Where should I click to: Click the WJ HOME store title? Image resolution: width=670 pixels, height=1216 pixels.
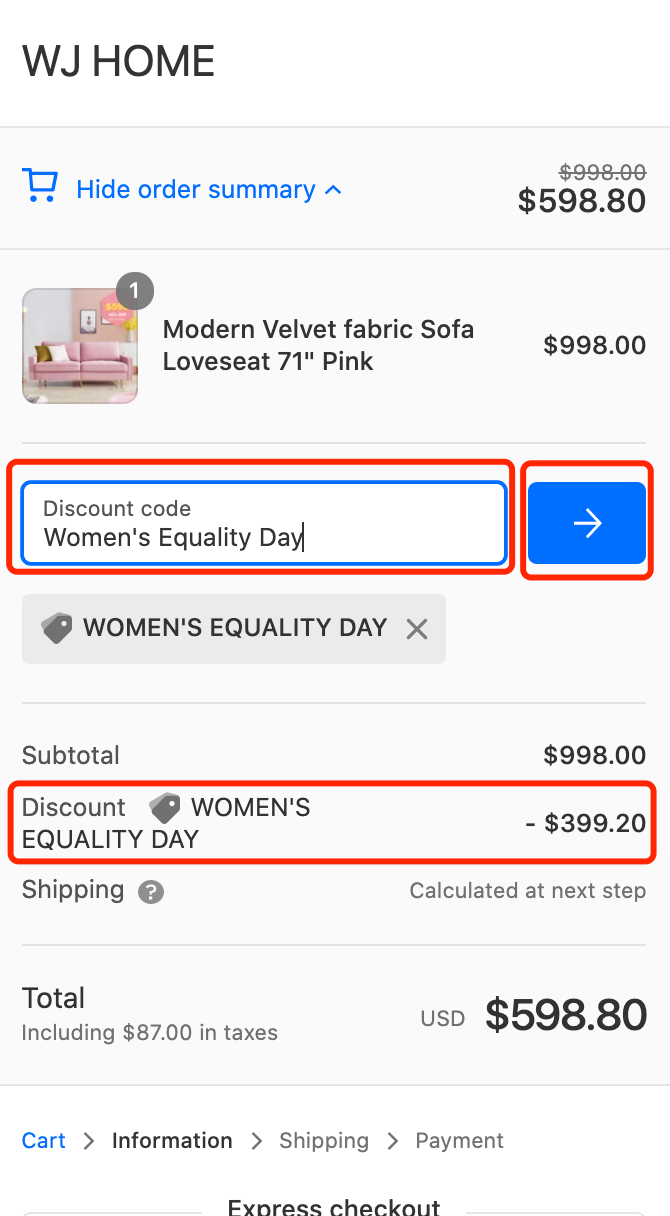click(x=119, y=62)
